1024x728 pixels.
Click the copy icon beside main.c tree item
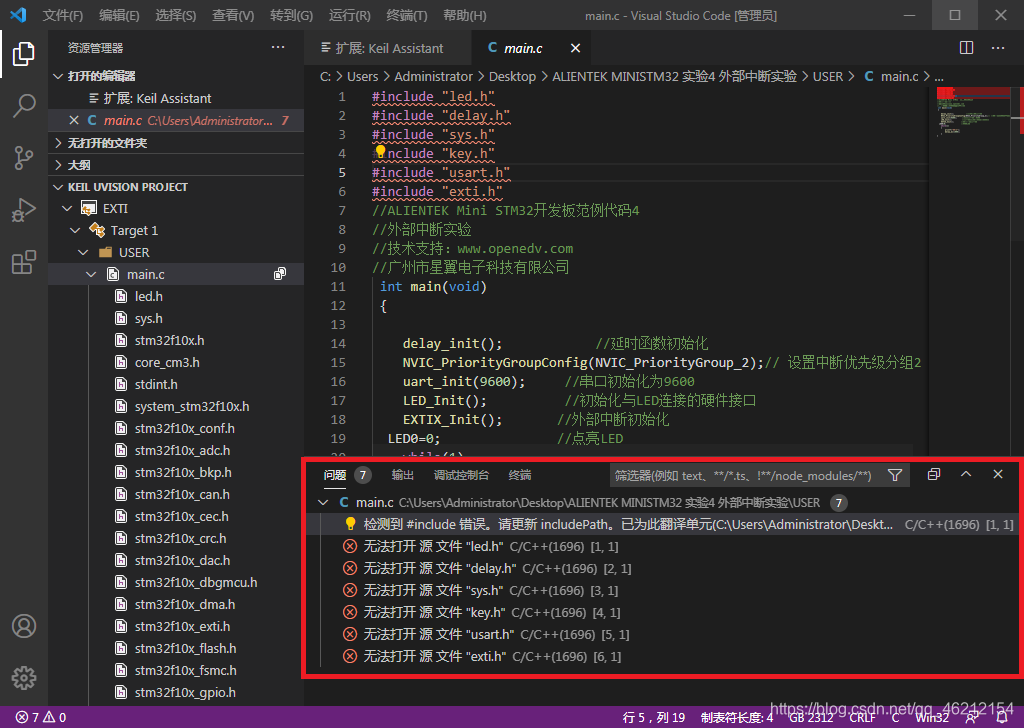(x=280, y=274)
